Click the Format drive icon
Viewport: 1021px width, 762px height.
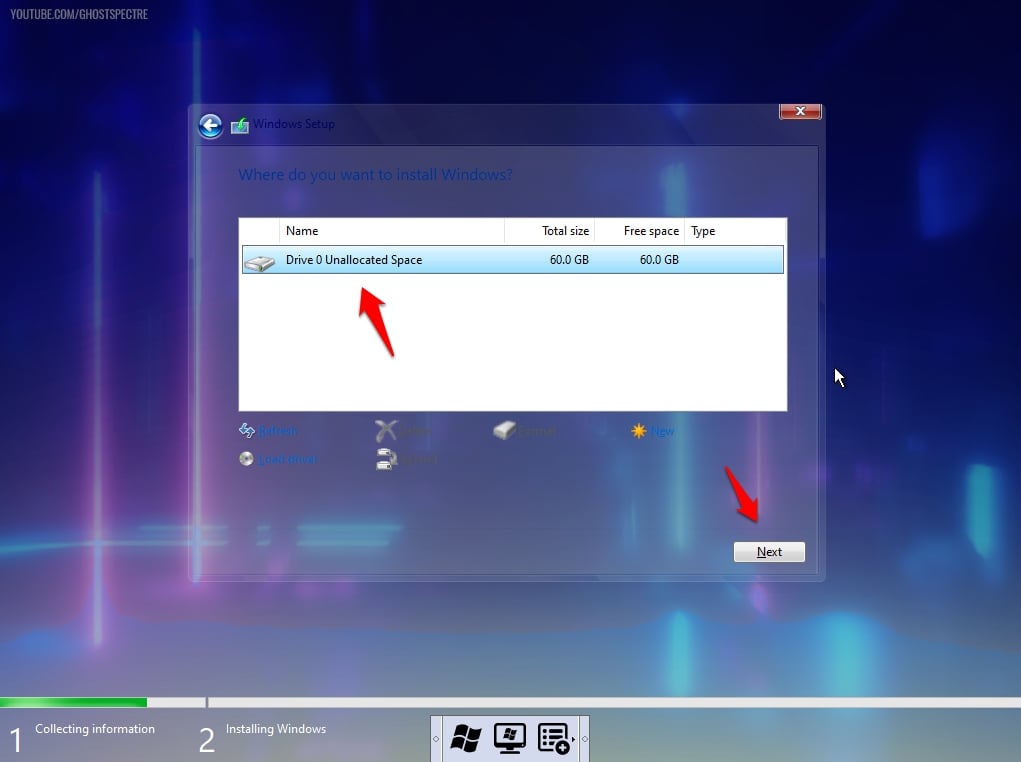pyautogui.click(x=505, y=431)
